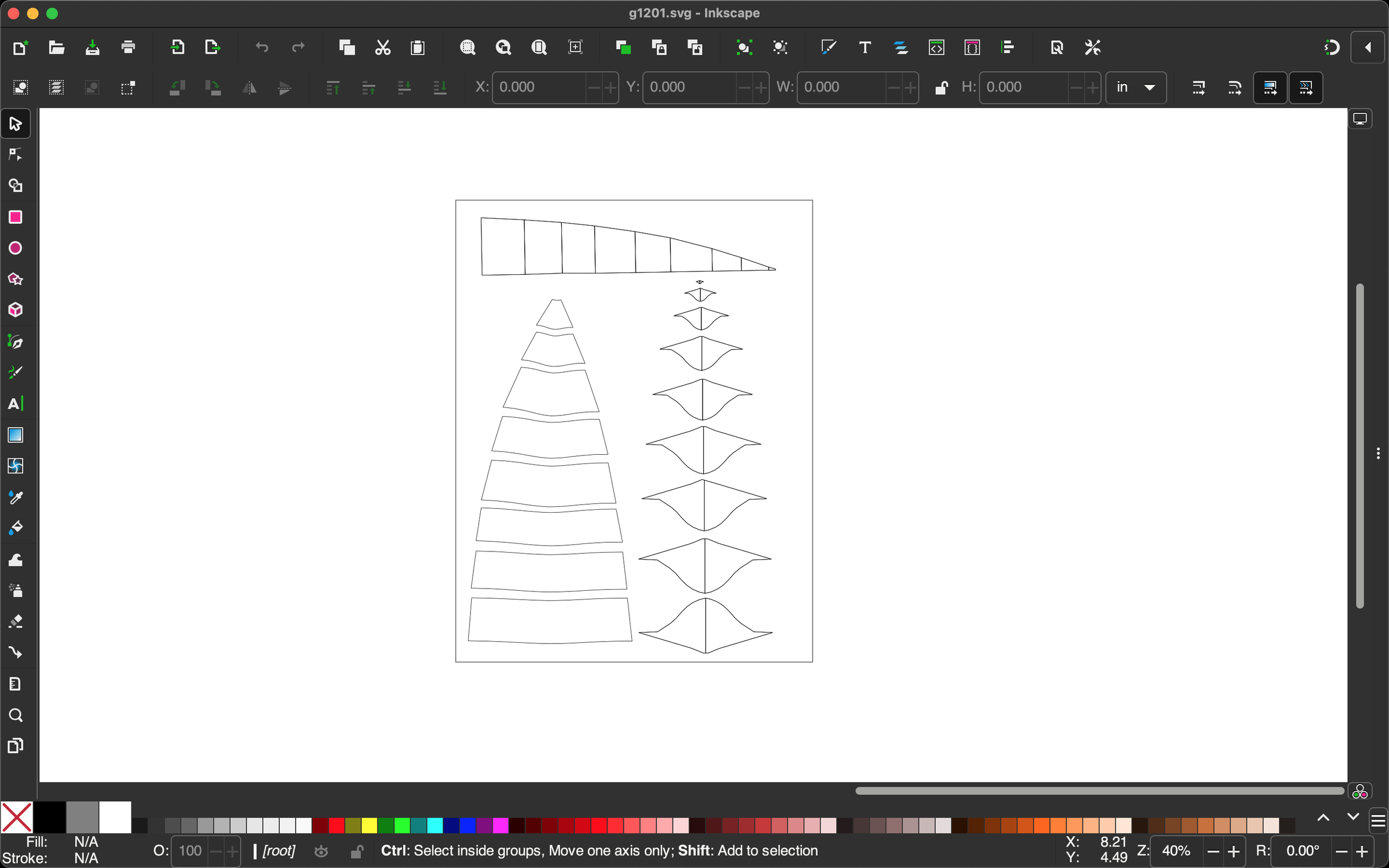Screen dimensions: 1389x868
Task: Toggle the width/height aspect ratio lock
Action: pos(941,87)
